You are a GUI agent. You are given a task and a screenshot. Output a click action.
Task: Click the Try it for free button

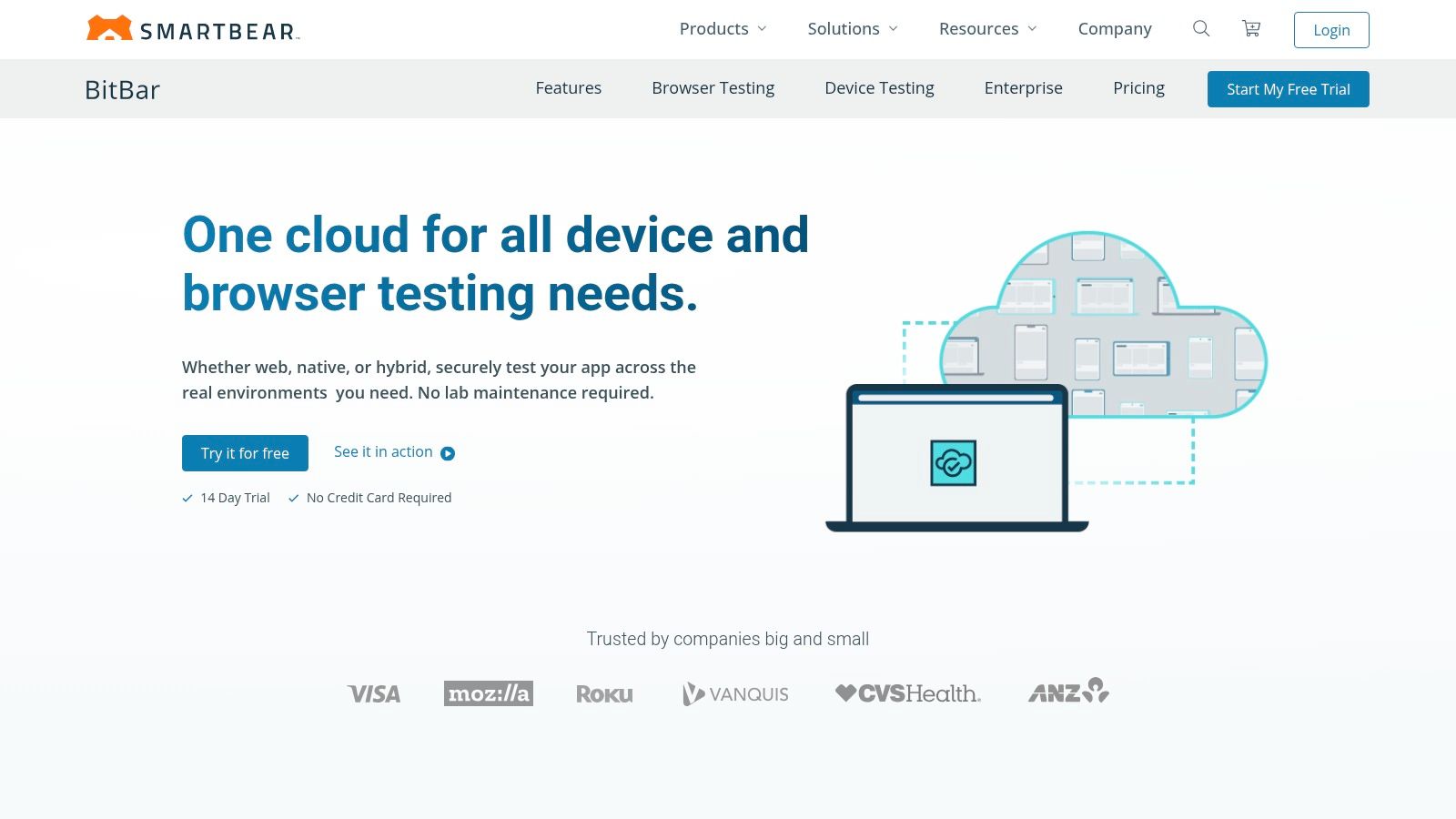click(245, 453)
